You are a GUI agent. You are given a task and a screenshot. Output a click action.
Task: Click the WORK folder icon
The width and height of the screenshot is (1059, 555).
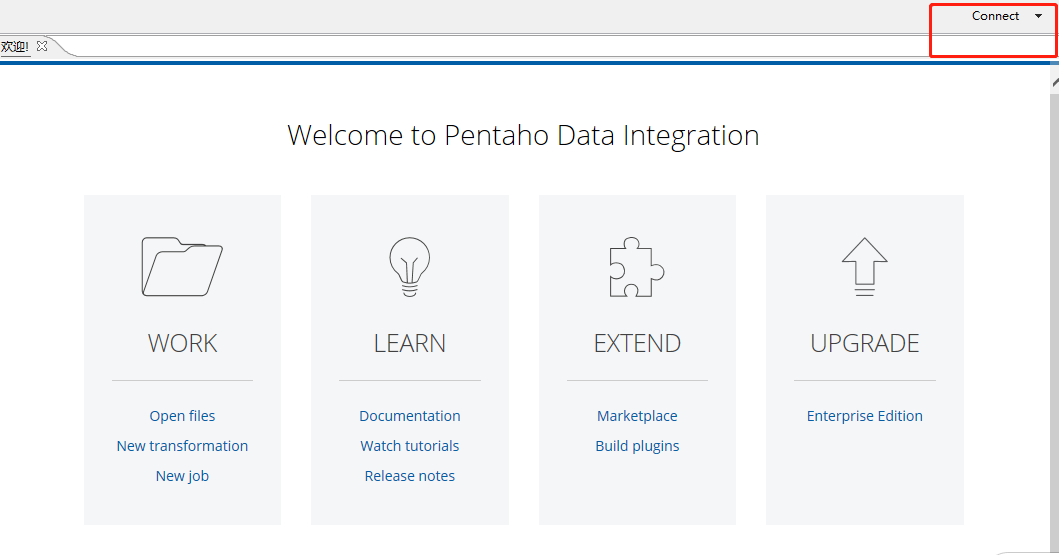pos(182,266)
